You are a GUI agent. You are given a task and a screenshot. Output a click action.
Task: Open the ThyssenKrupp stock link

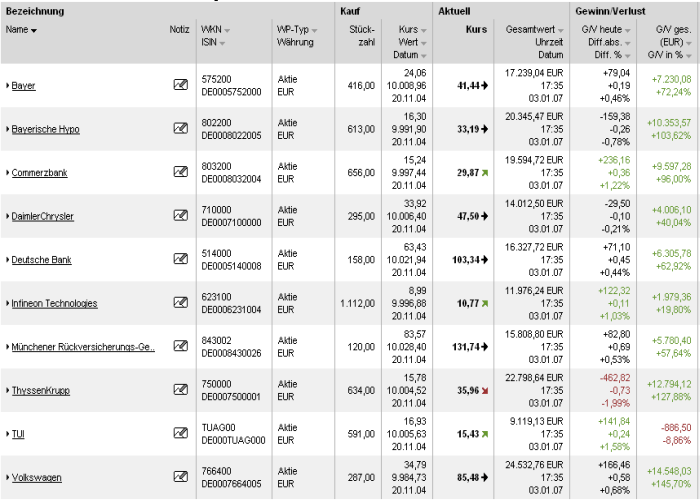pos(40,390)
